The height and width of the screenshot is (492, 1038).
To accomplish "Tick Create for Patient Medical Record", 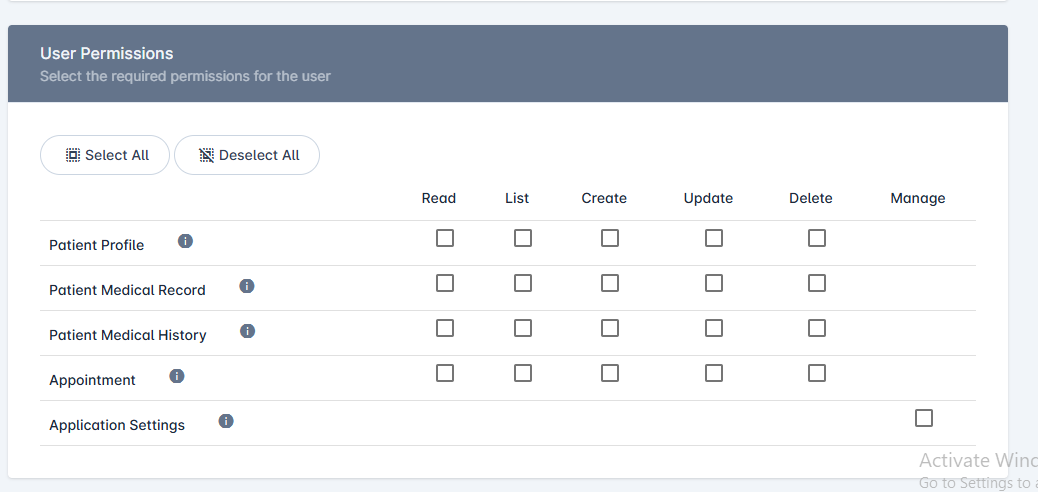I will click(x=610, y=283).
